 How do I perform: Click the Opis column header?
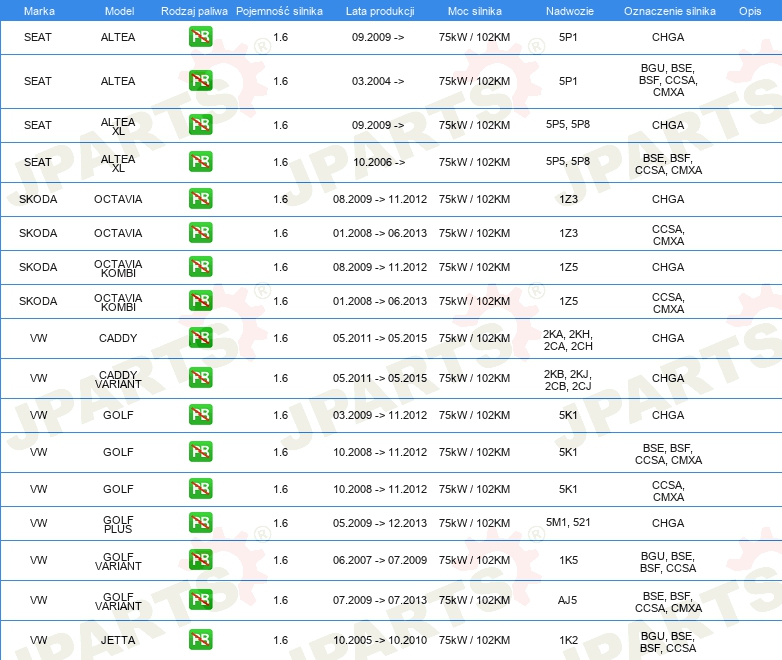coord(750,11)
